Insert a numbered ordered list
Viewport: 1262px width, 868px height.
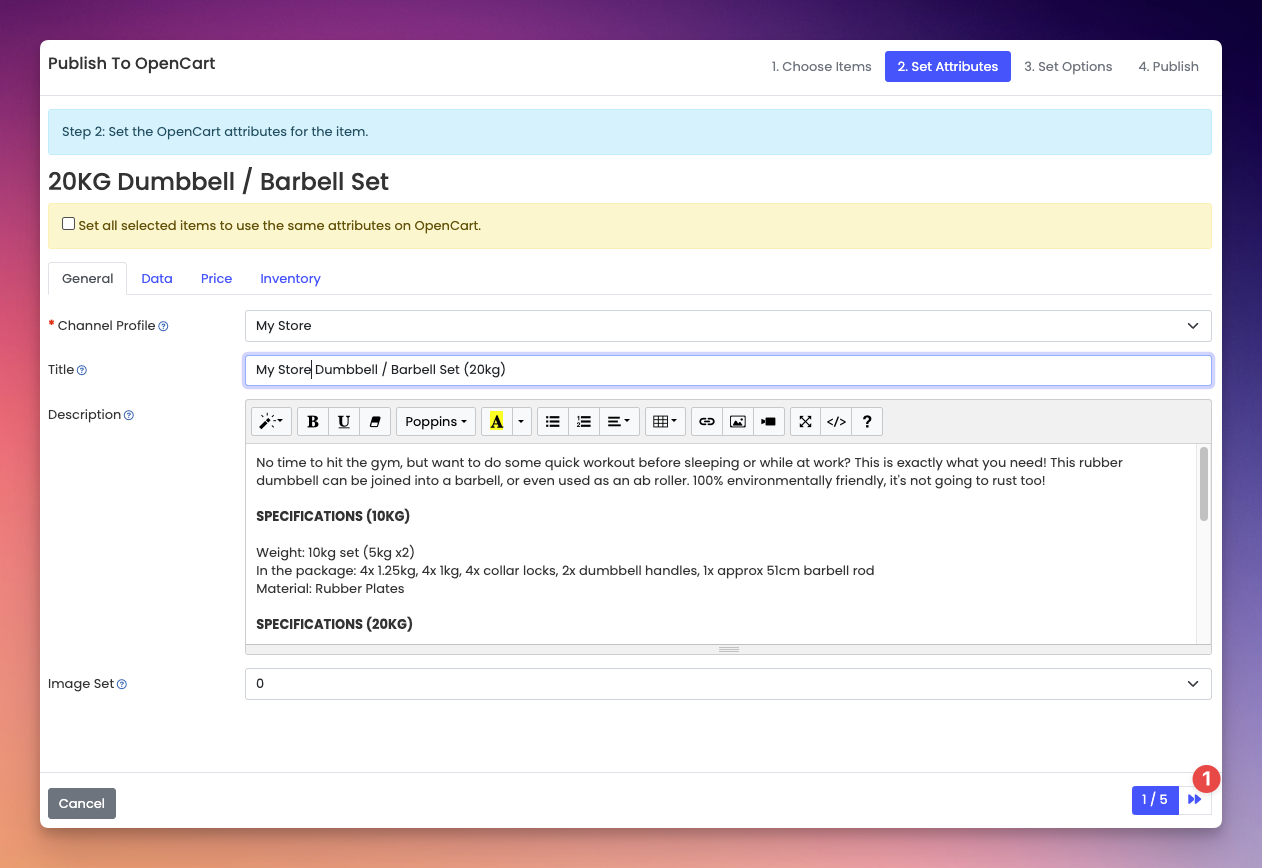(x=584, y=422)
